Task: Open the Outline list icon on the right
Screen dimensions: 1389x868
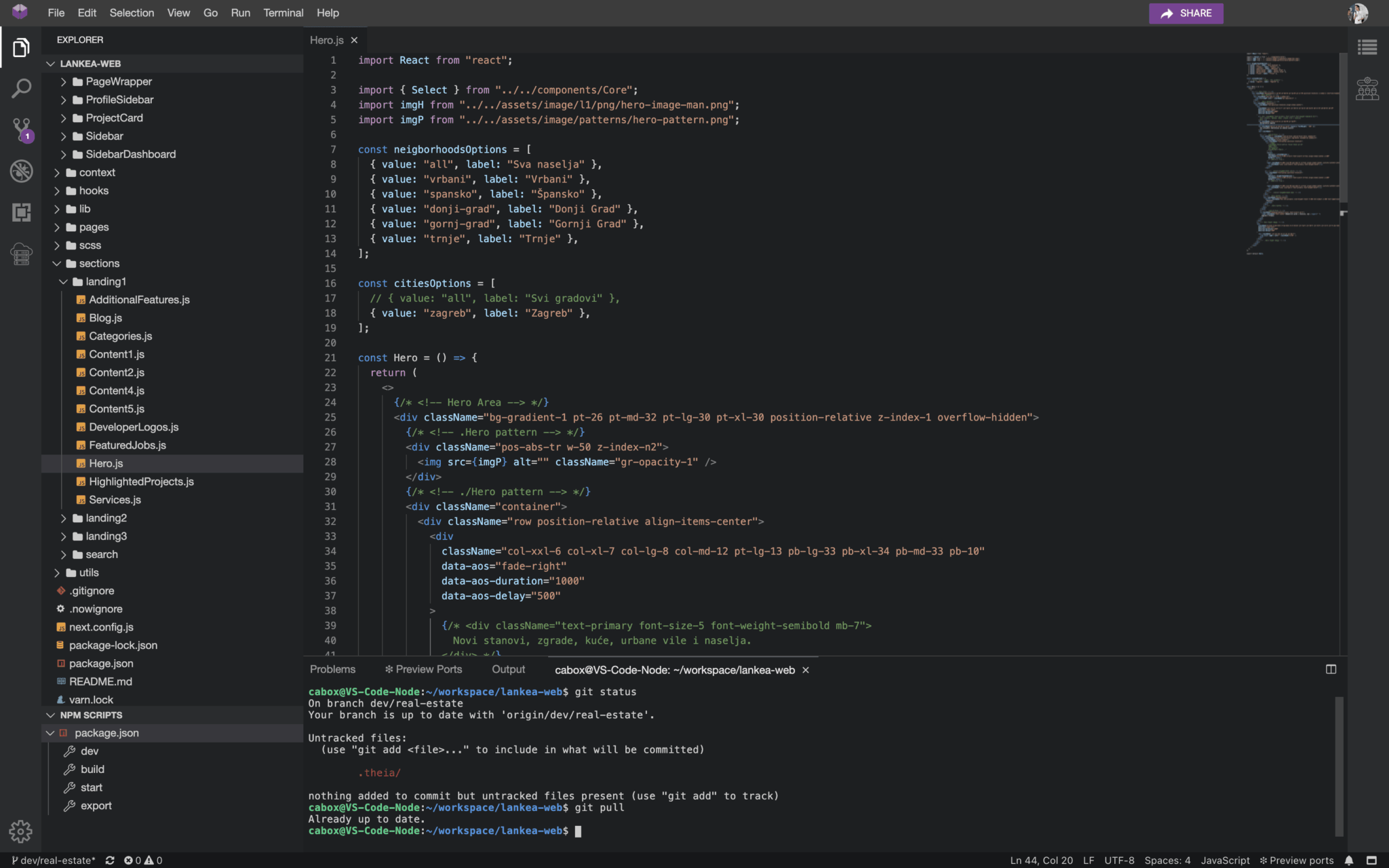Action: pos(1368,47)
